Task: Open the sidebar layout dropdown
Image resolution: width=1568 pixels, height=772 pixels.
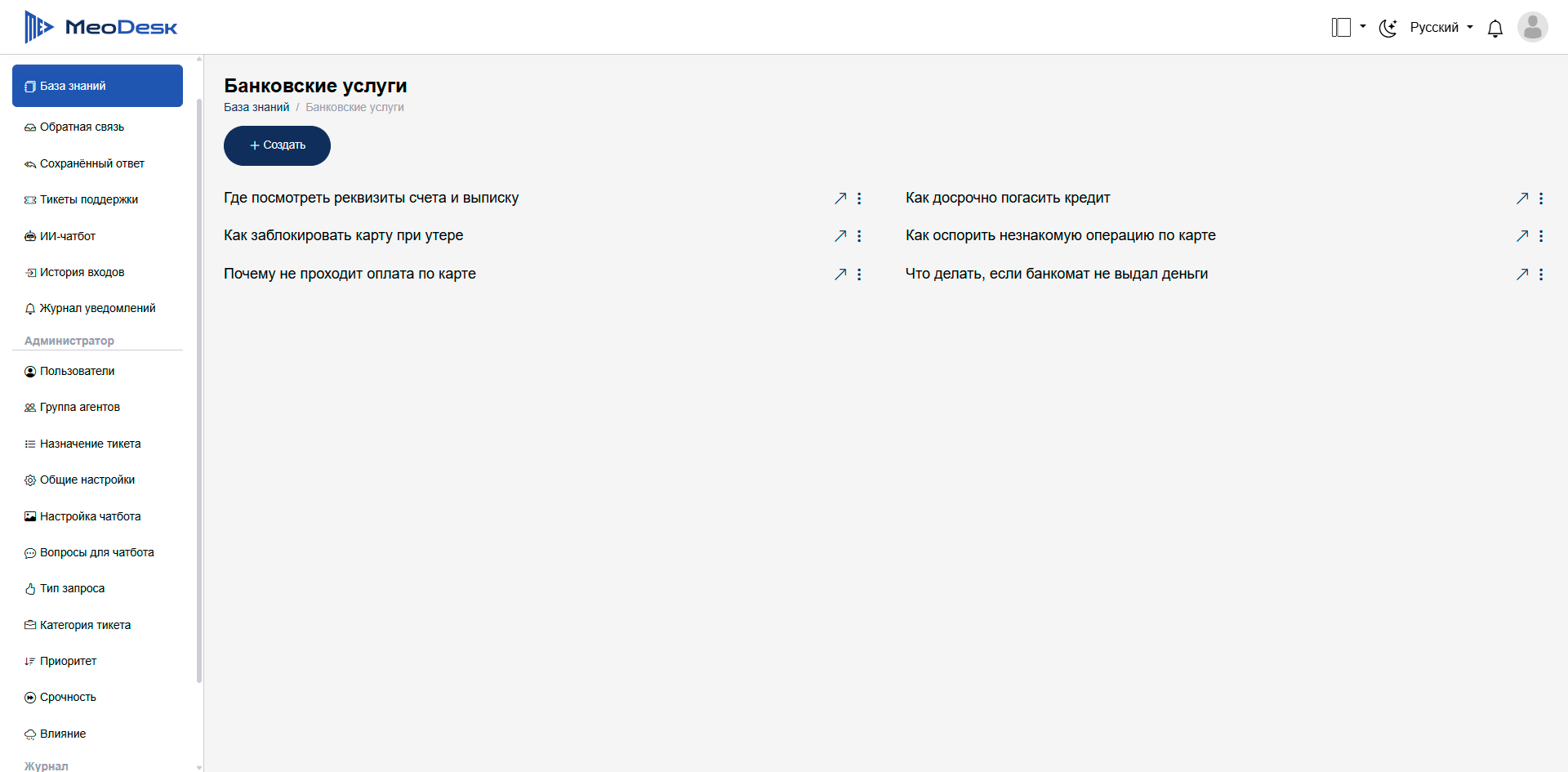Action: (x=1348, y=28)
